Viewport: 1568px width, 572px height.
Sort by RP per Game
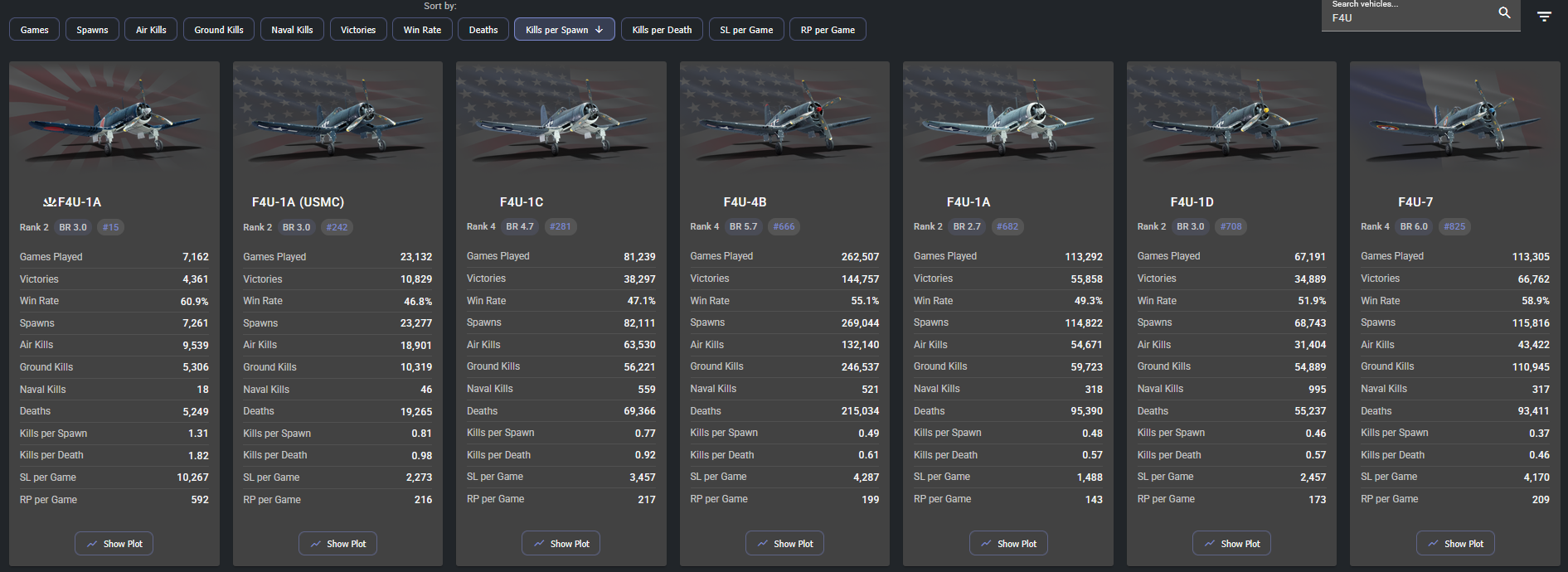tap(828, 30)
